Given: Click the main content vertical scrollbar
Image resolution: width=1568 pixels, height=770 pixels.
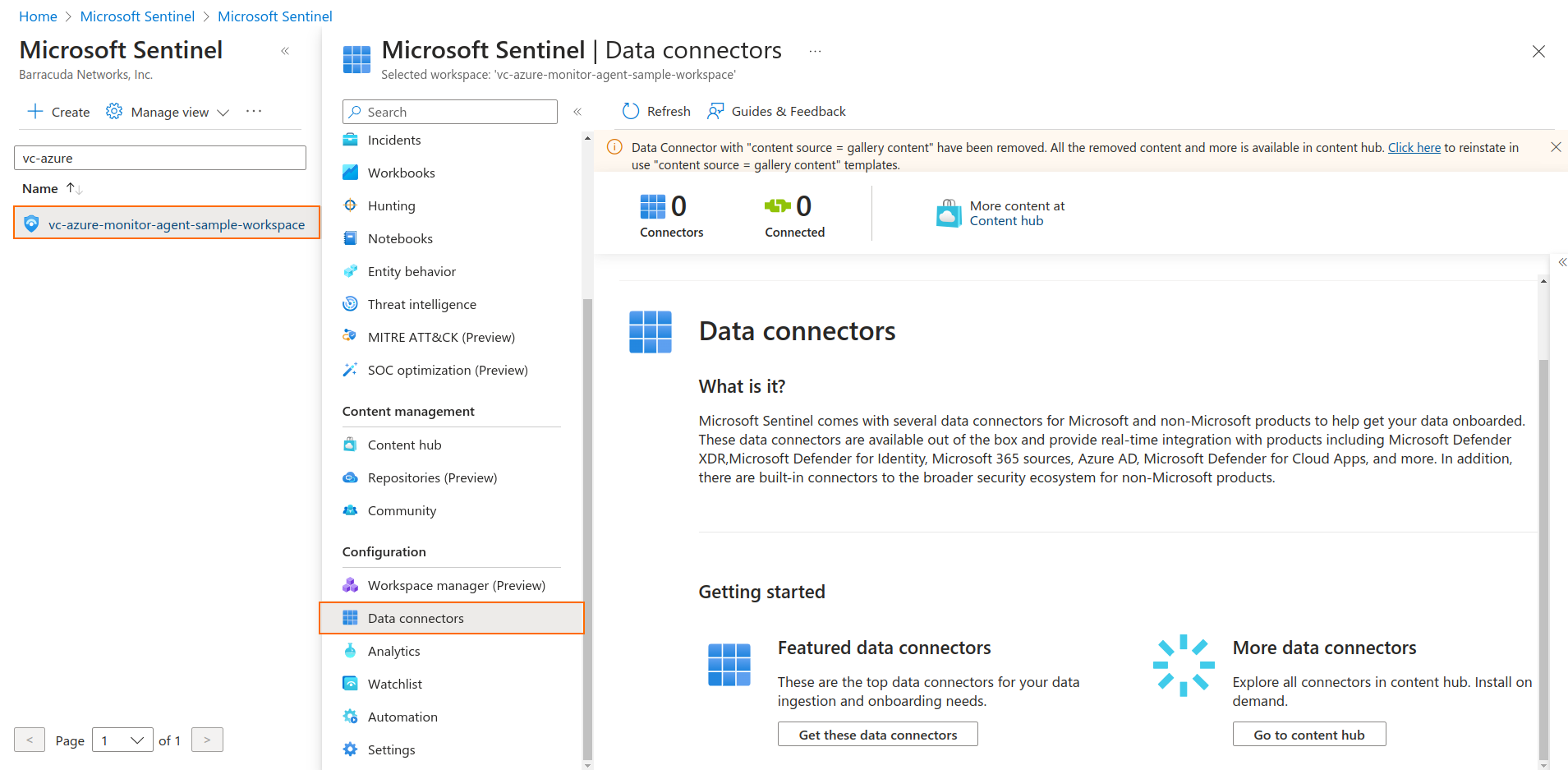Looking at the screenshot, I should tap(1544, 559).
